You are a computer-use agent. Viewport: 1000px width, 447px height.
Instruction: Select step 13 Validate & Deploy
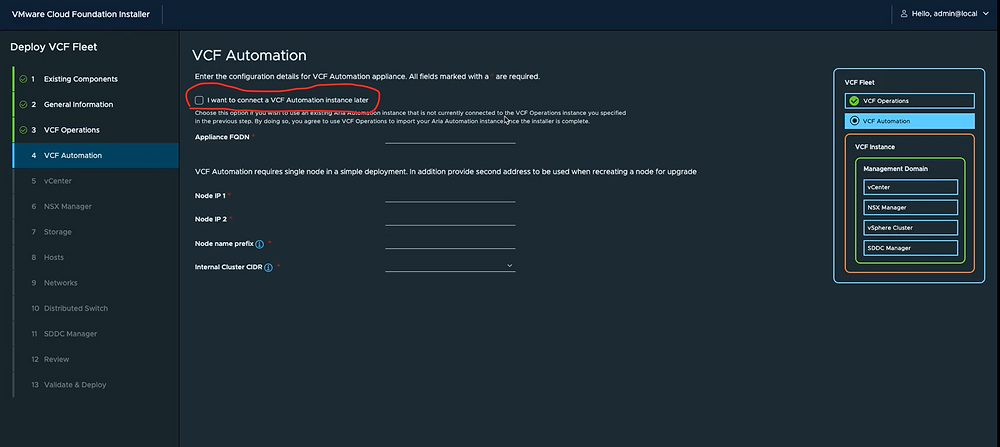pos(95,385)
